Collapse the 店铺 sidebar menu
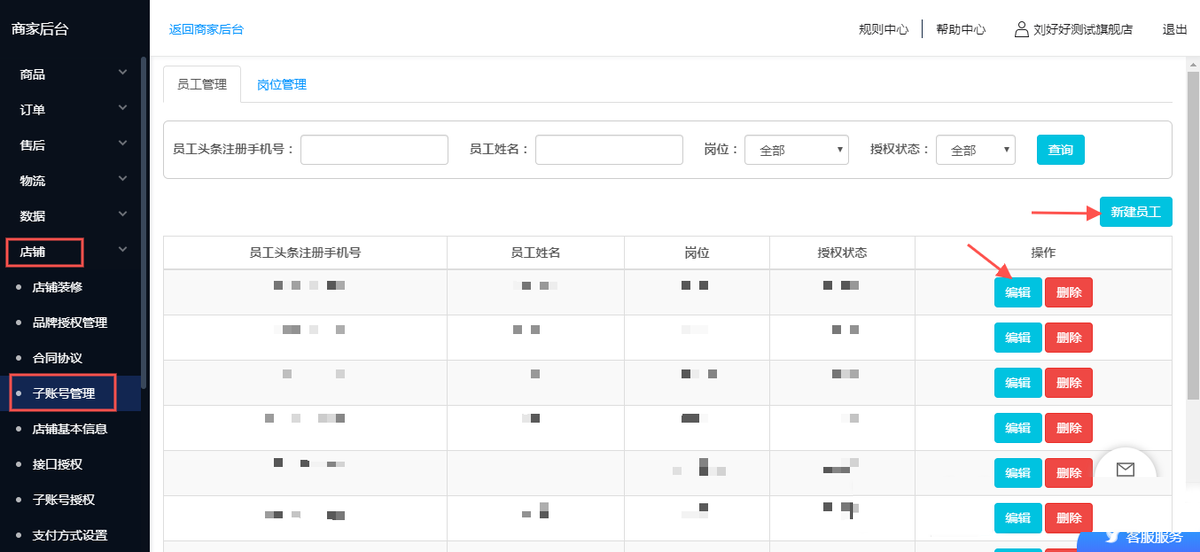The width and height of the screenshot is (1200, 552). click(x=75, y=252)
